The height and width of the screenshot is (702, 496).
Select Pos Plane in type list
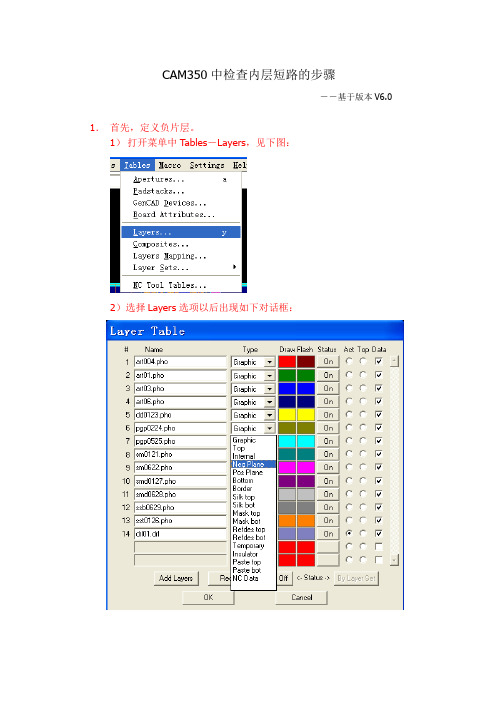[x=253, y=472]
